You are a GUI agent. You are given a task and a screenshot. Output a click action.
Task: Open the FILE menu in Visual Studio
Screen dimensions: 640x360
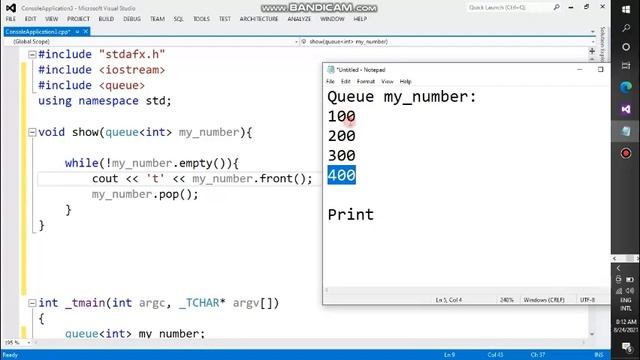click(x=11, y=19)
